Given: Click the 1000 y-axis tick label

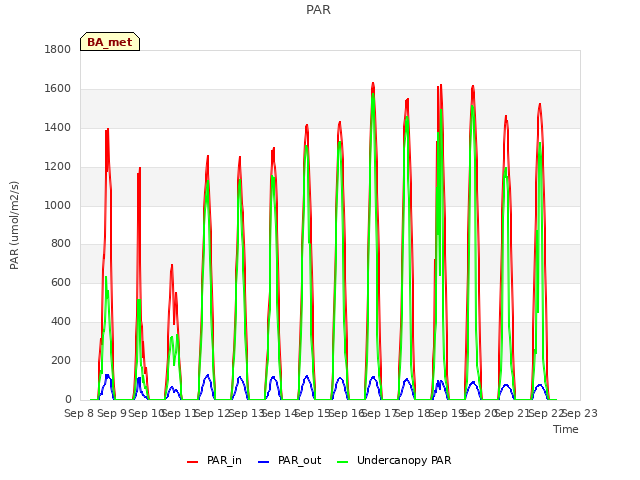Looking at the screenshot, I should [x=58, y=205].
